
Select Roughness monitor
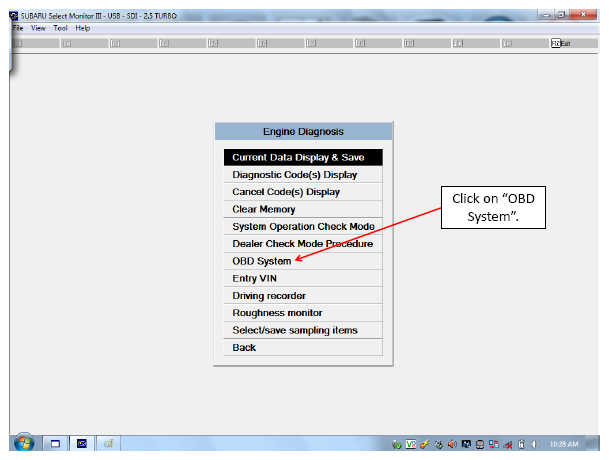click(303, 313)
